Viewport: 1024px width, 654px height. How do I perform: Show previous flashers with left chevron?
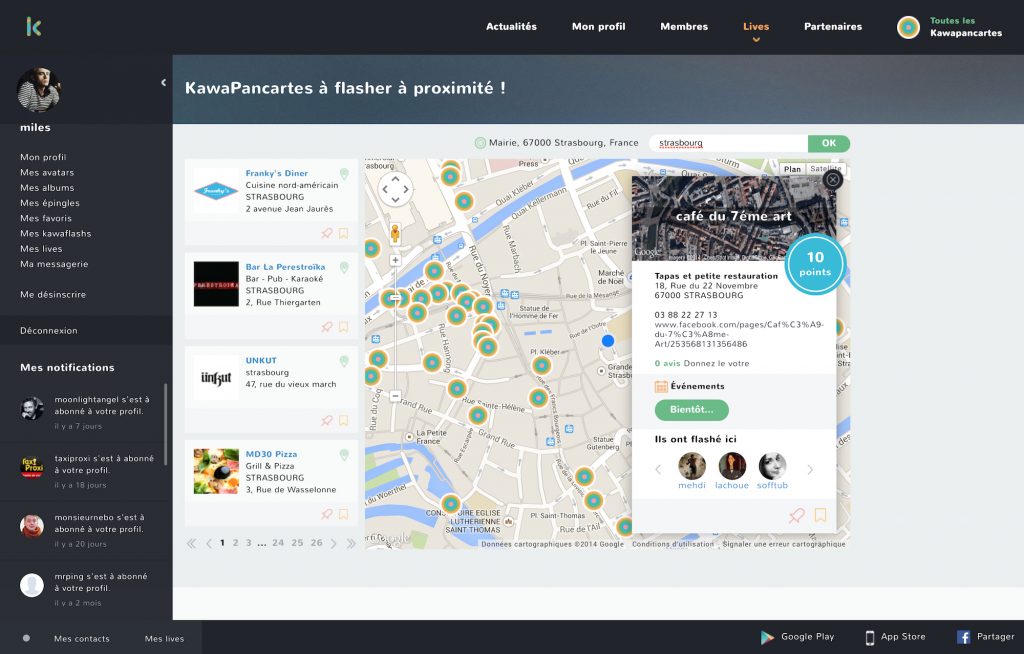click(x=658, y=469)
